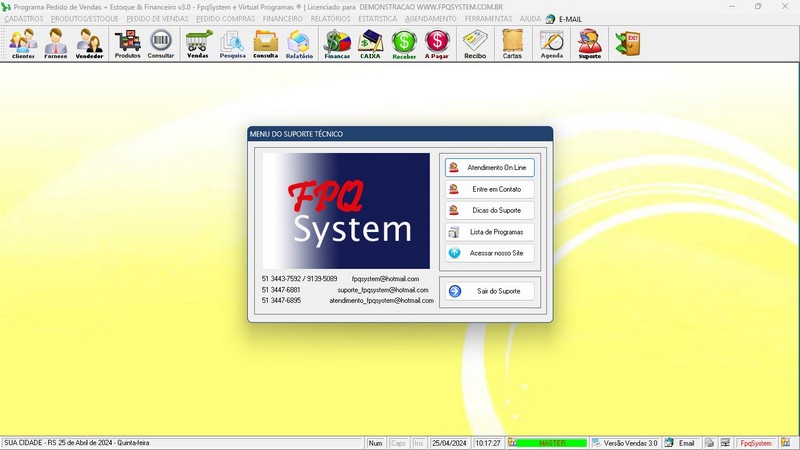Viewport: 800px width, 450px height.
Task: Click the phone number 51 3447-6881
Action: pyautogui.click(x=281, y=290)
